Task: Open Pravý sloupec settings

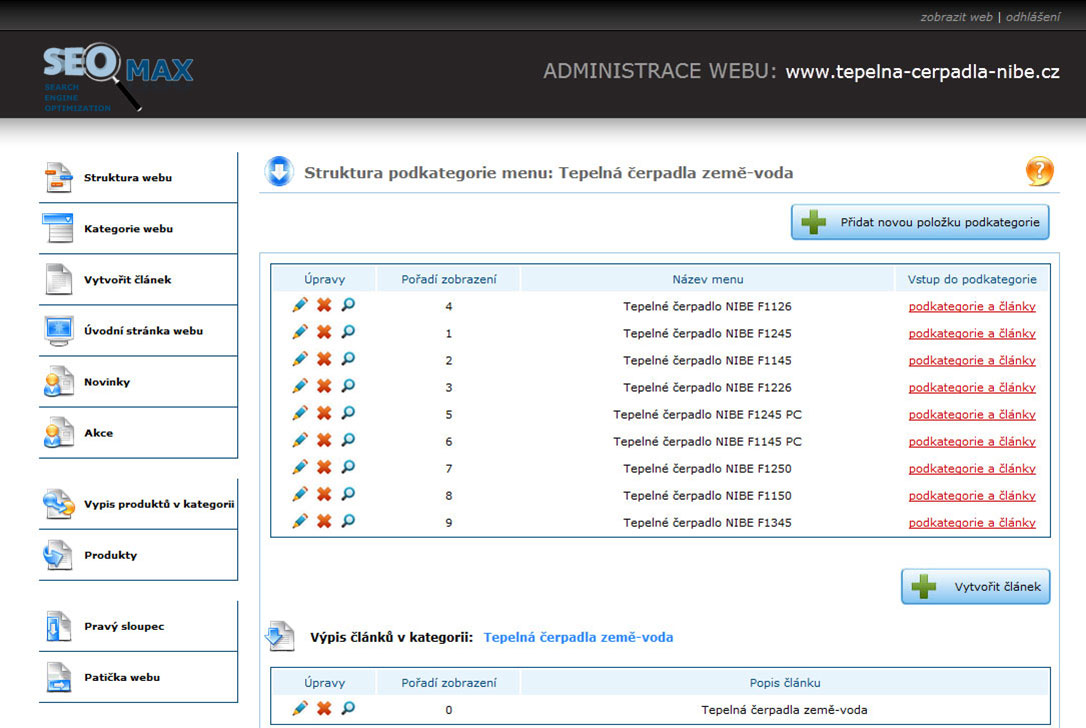Action: pyautogui.click(x=138, y=626)
